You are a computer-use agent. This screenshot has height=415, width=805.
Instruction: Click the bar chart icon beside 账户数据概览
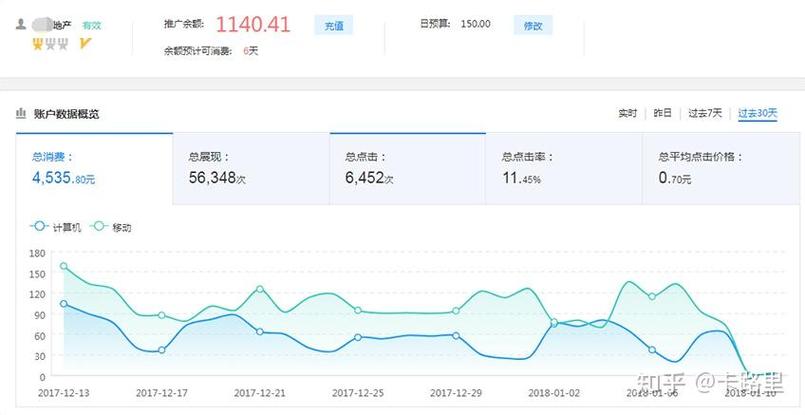(21, 113)
